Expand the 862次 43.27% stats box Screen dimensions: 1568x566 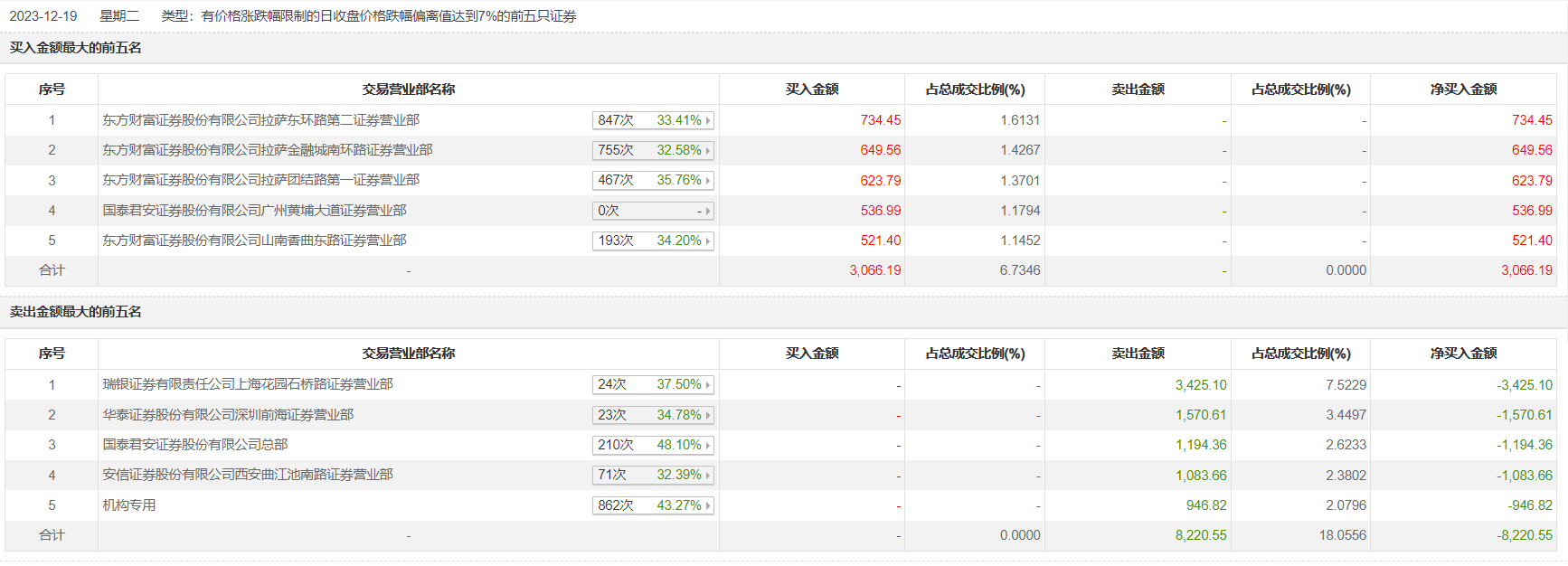click(653, 505)
